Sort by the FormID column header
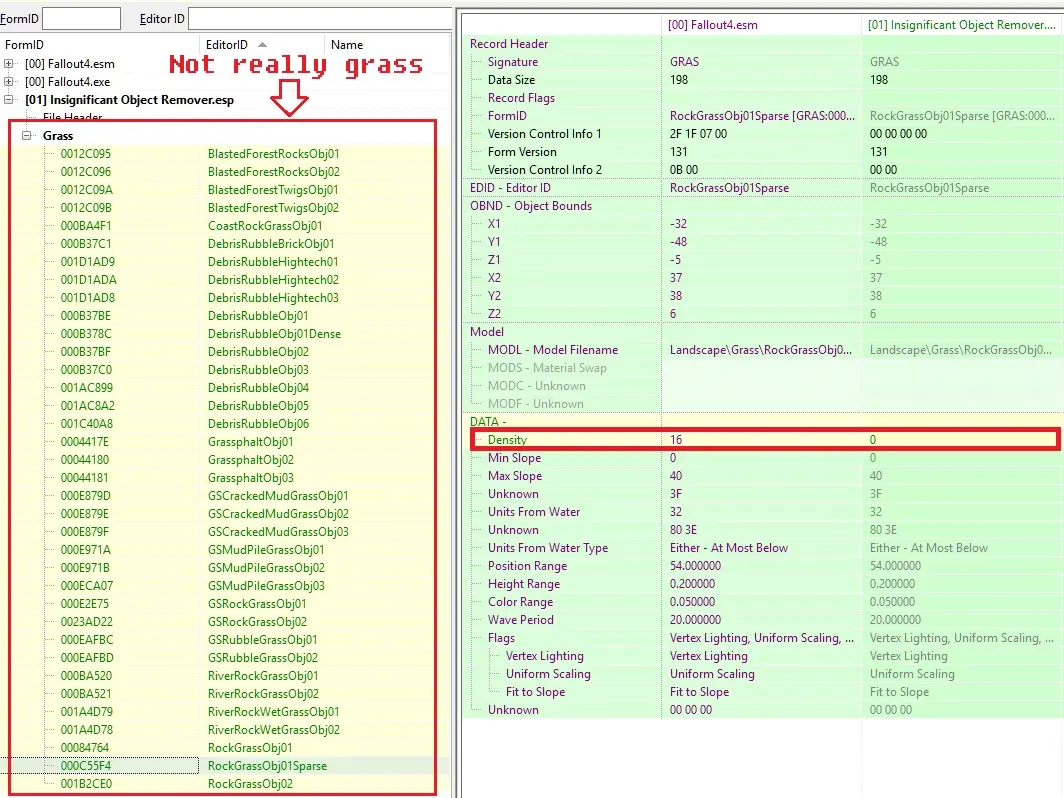 (x=24, y=45)
